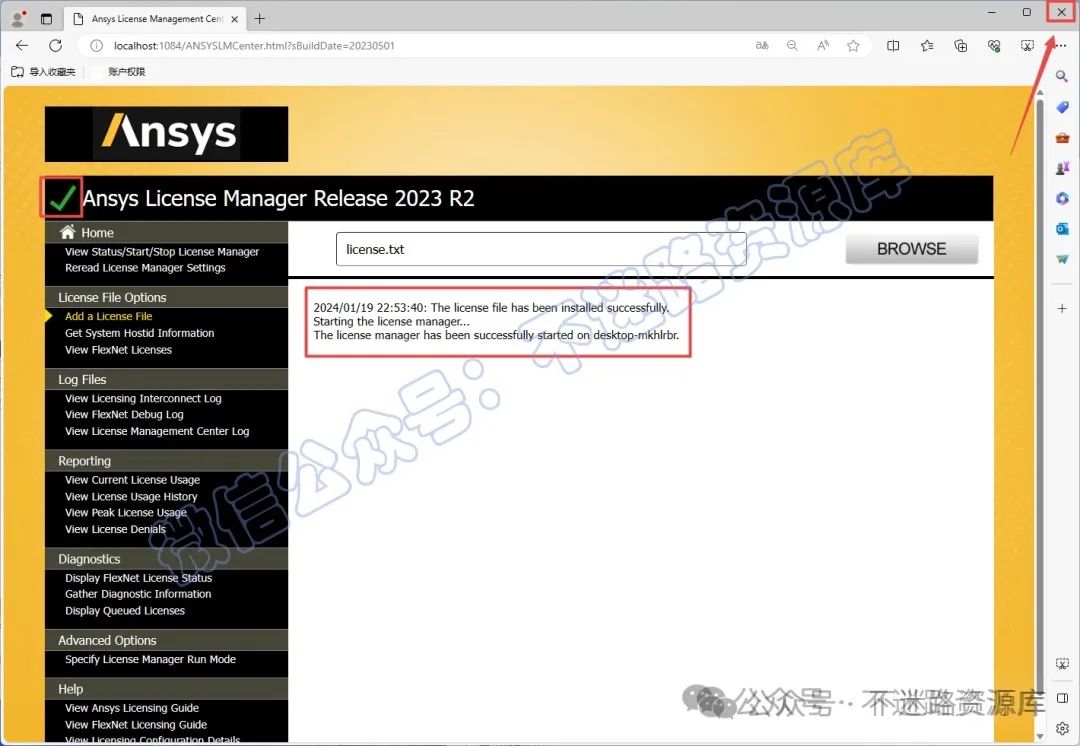
Task: Open split screen icon
Action: click(893, 45)
